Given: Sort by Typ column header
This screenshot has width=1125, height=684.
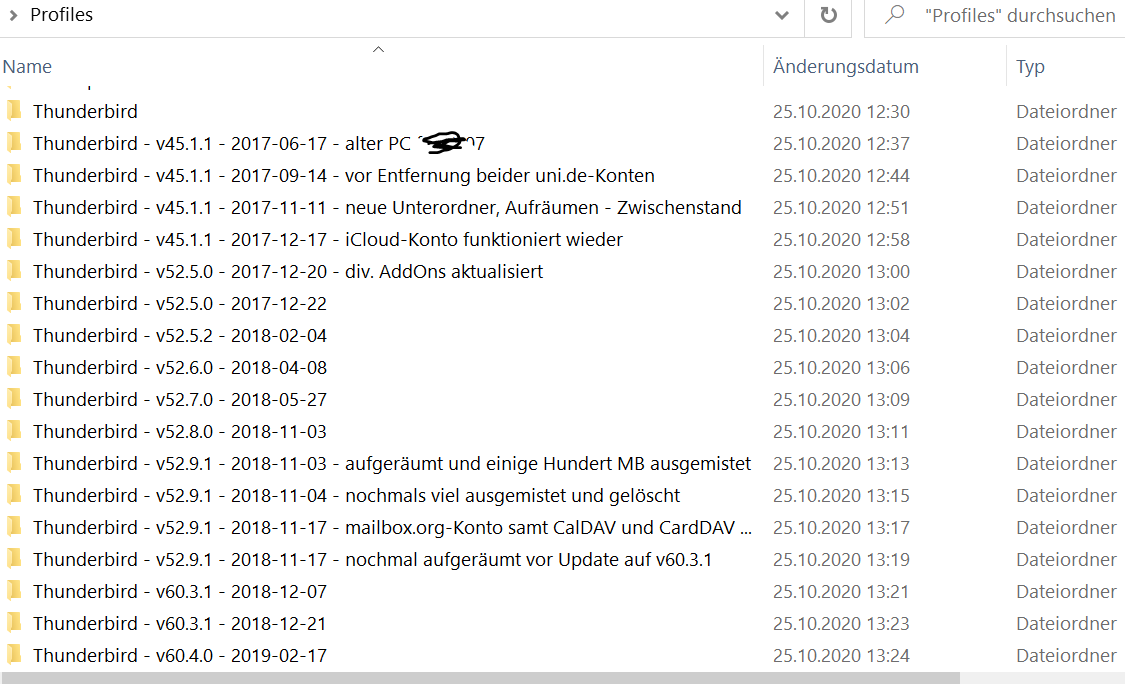Looking at the screenshot, I should pos(1030,67).
